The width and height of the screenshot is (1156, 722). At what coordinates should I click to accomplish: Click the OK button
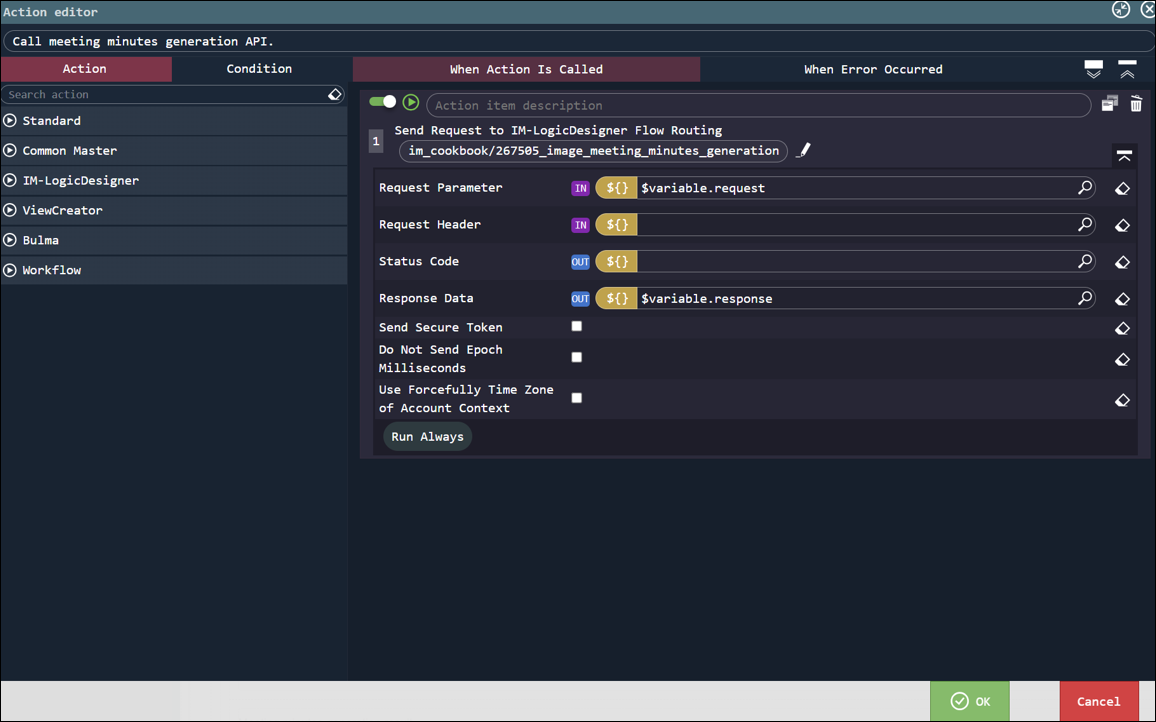969,701
